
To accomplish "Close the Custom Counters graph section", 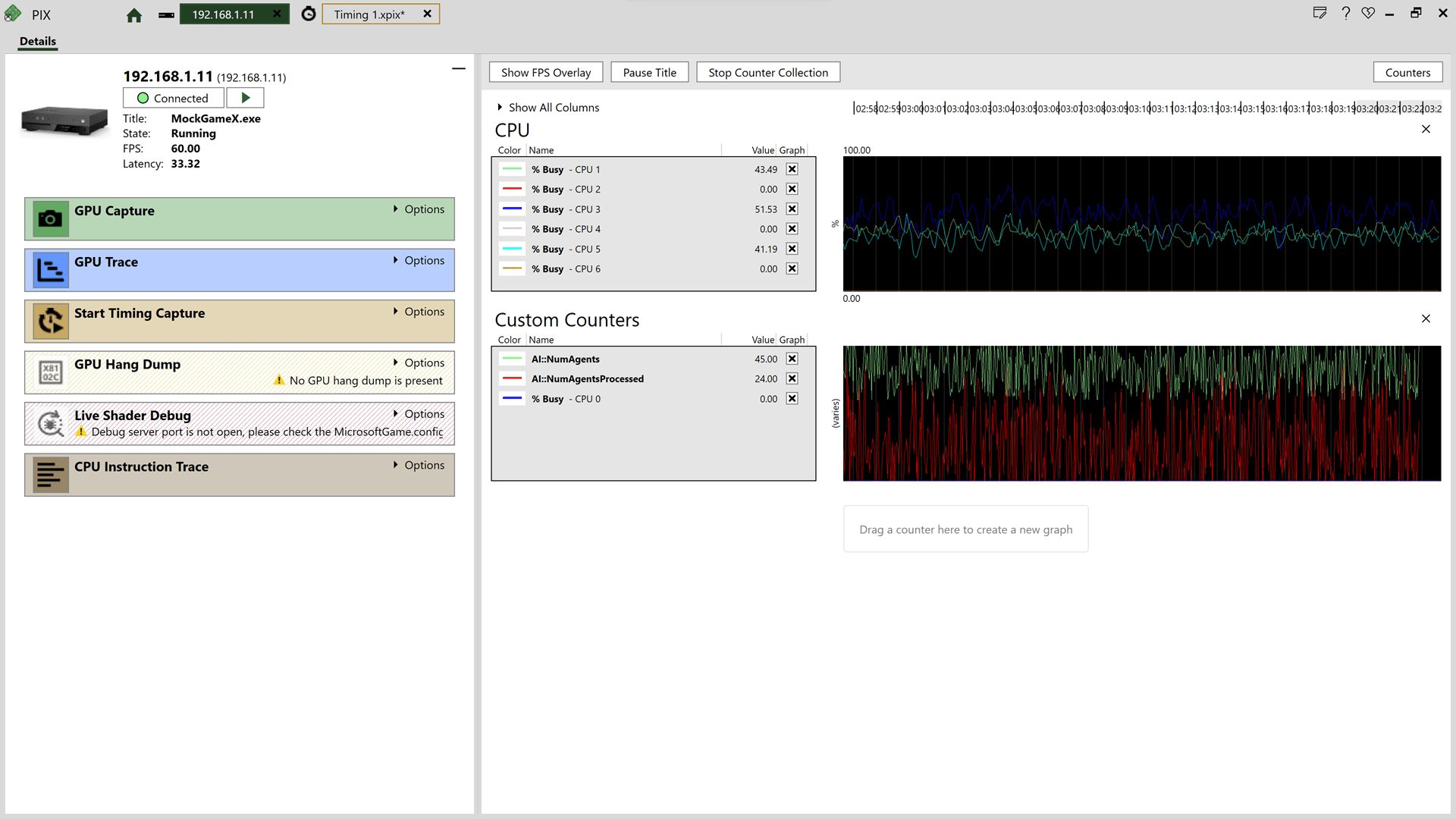I will point(1426,319).
